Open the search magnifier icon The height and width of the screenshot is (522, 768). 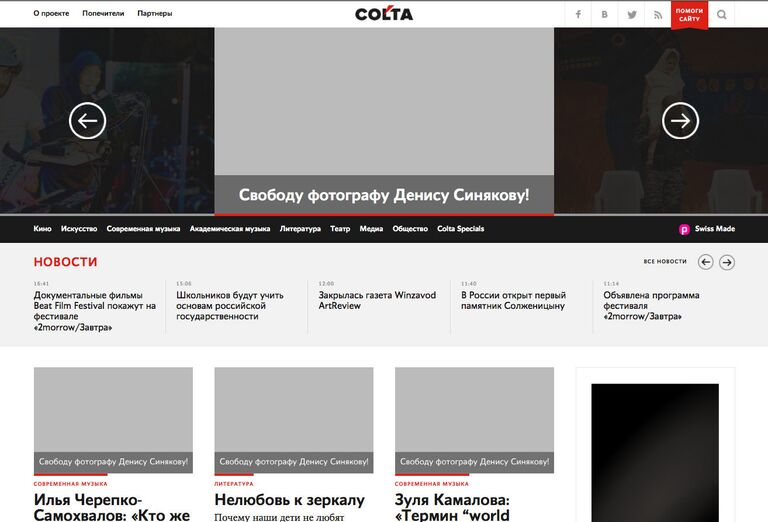[x=721, y=14]
